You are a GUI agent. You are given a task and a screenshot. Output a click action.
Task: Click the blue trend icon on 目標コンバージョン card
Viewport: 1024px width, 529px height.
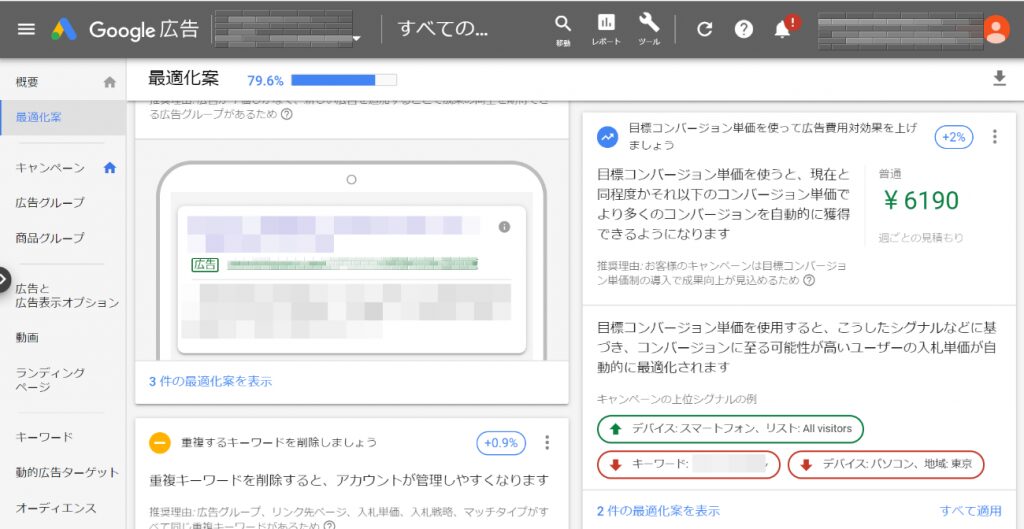pos(608,136)
